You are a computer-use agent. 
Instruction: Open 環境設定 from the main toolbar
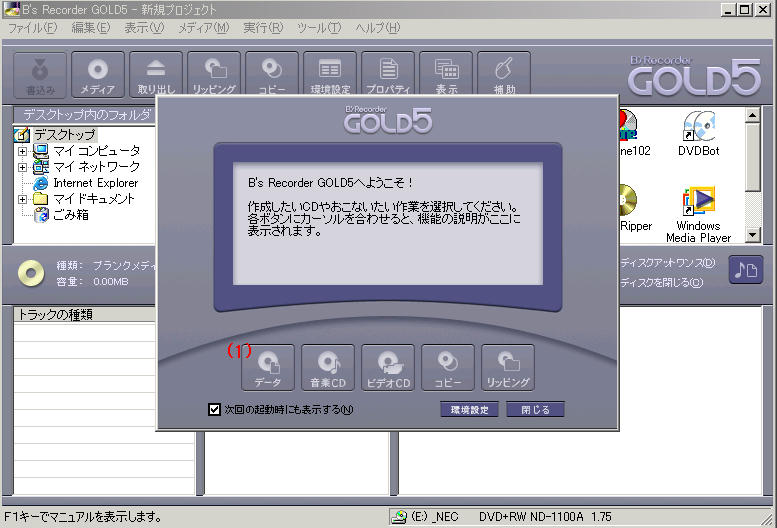point(330,73)
